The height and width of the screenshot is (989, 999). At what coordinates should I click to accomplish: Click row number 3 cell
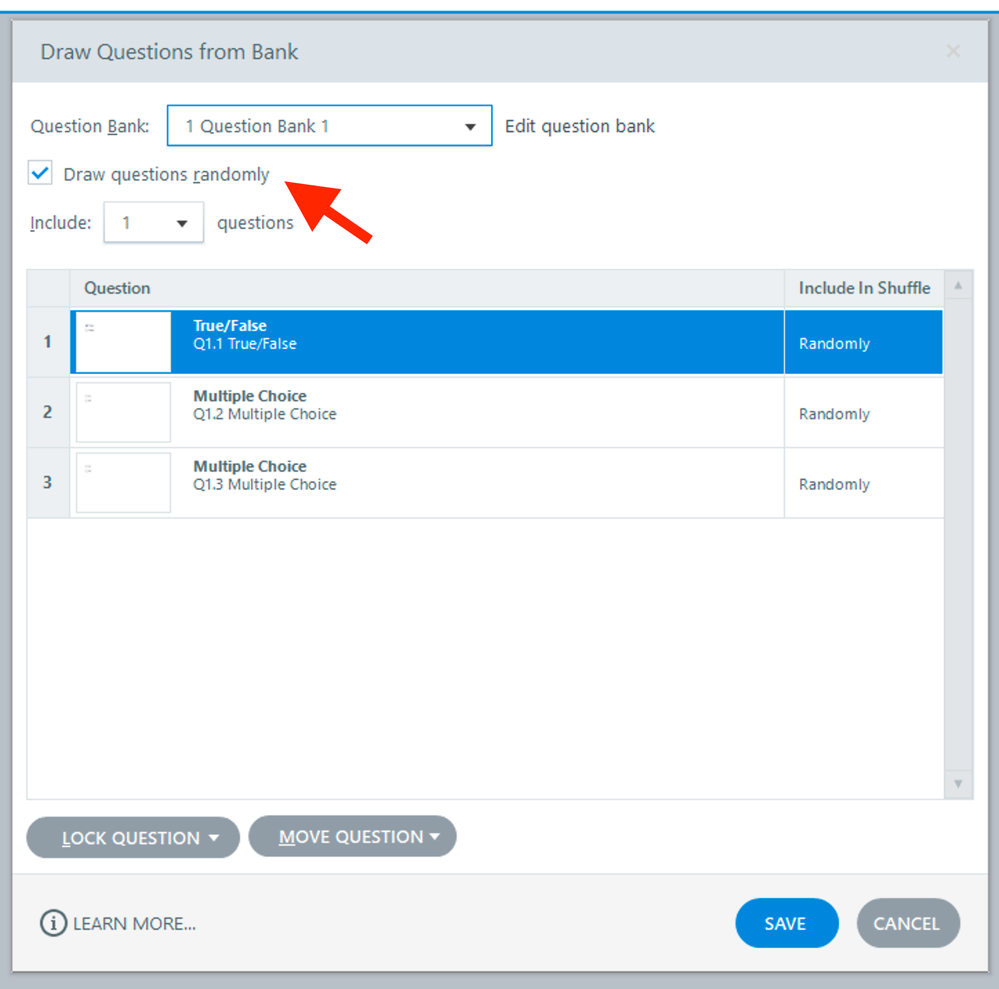coord(48,482)
